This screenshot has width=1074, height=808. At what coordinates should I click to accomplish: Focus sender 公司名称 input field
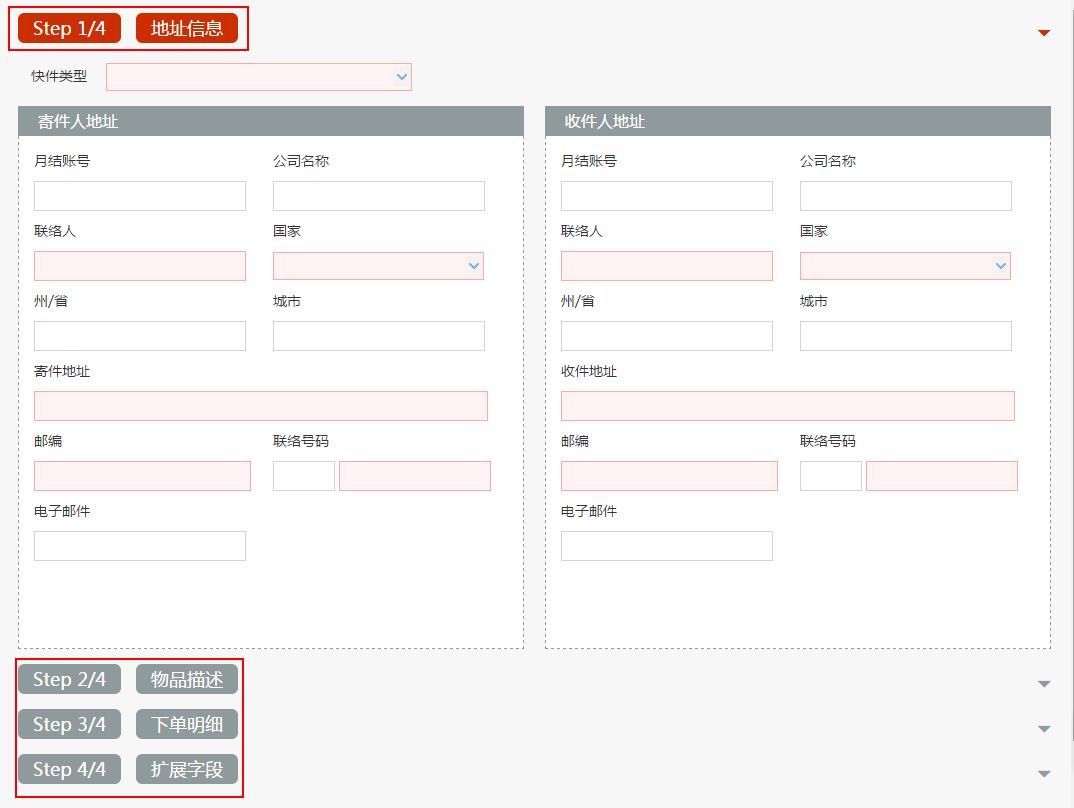coord(378,196)
